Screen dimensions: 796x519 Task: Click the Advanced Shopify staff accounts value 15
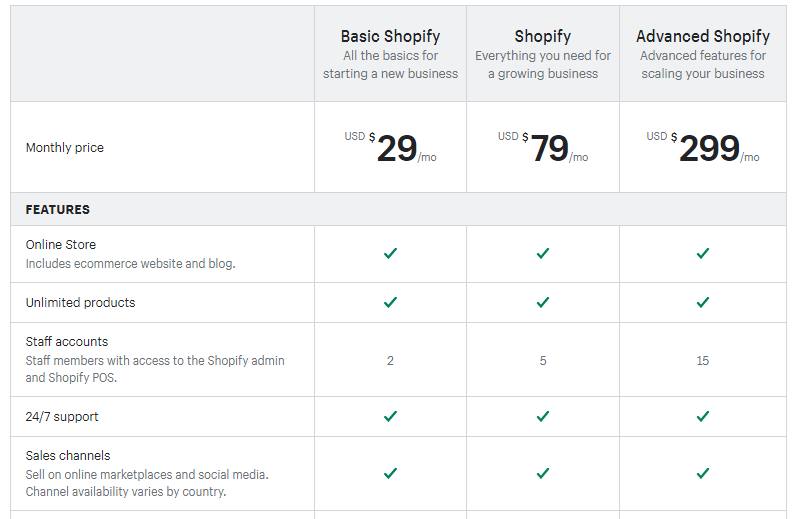(703, 360)
